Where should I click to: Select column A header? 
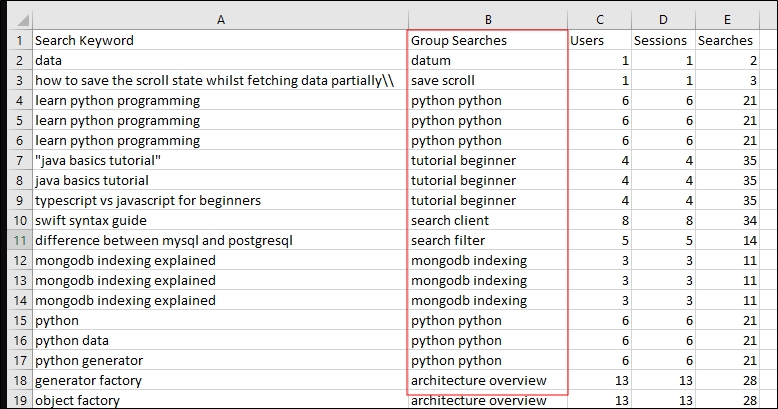coord(219,19)
